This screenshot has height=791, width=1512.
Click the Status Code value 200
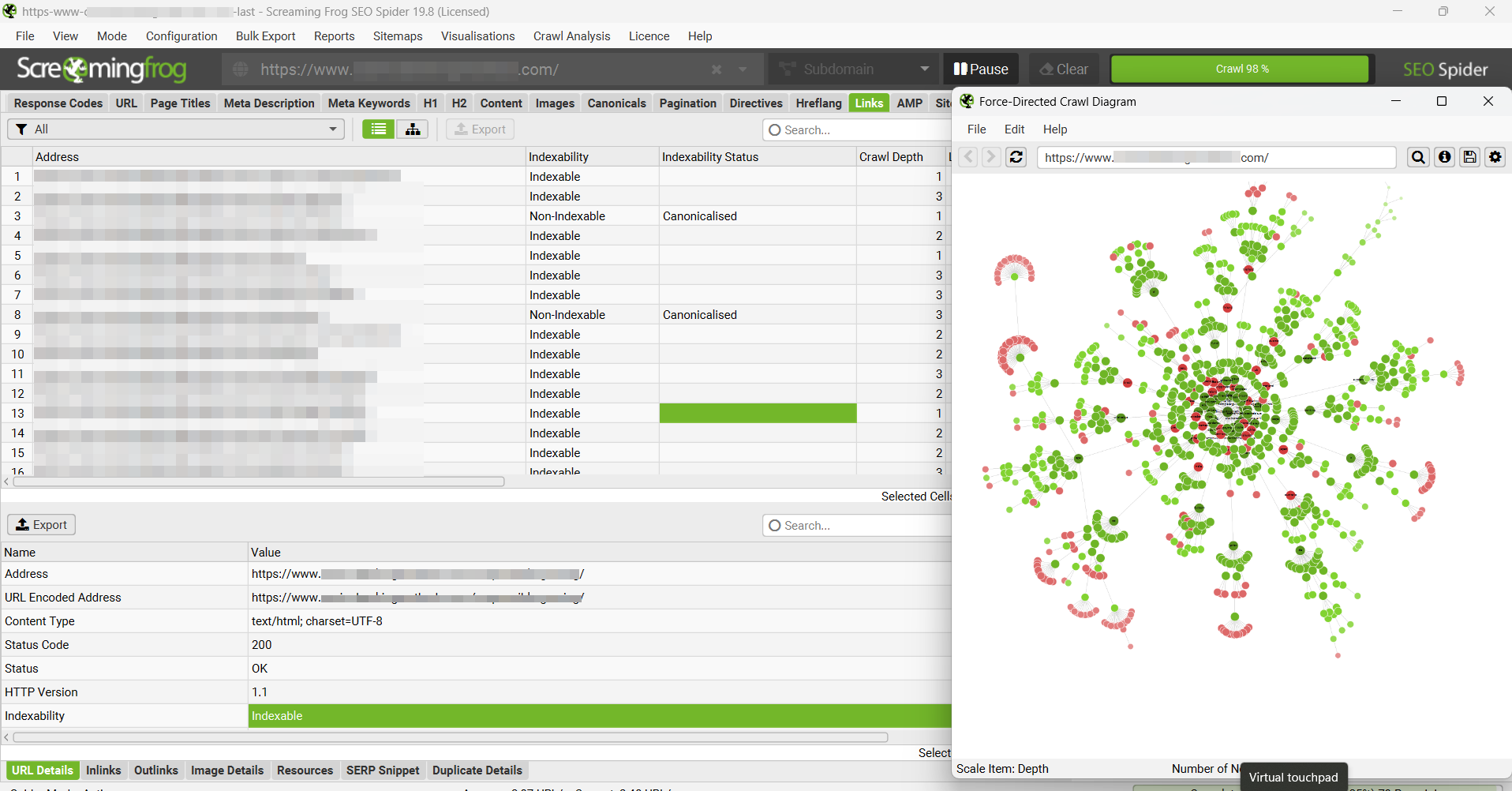pyautogui.click(x=262, y=645)
